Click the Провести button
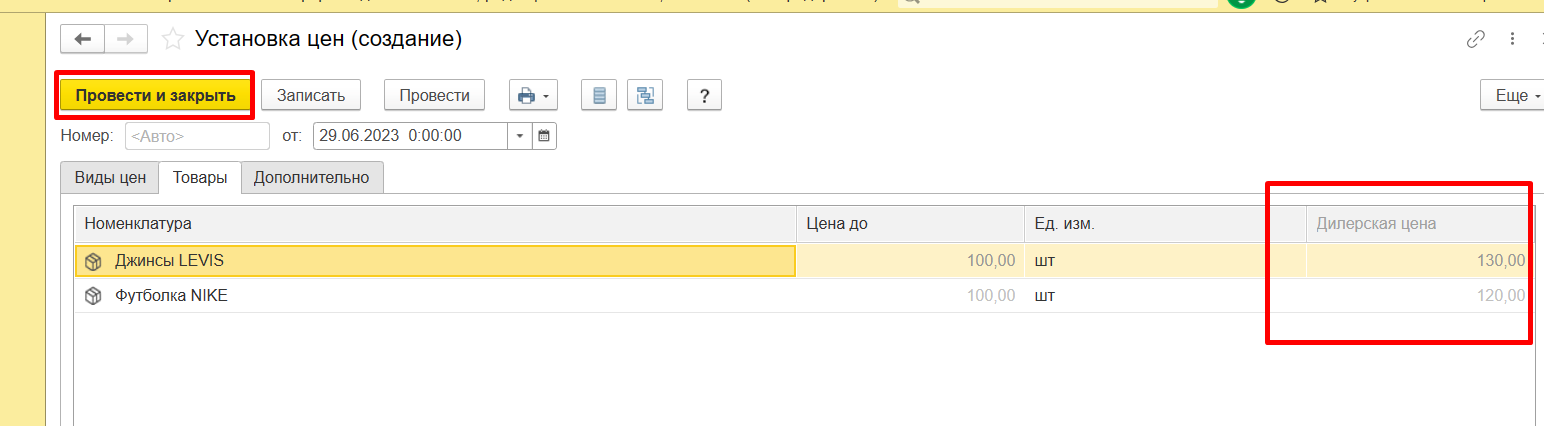This screenshot has width=1544, height=426. (x=434, y=96)
